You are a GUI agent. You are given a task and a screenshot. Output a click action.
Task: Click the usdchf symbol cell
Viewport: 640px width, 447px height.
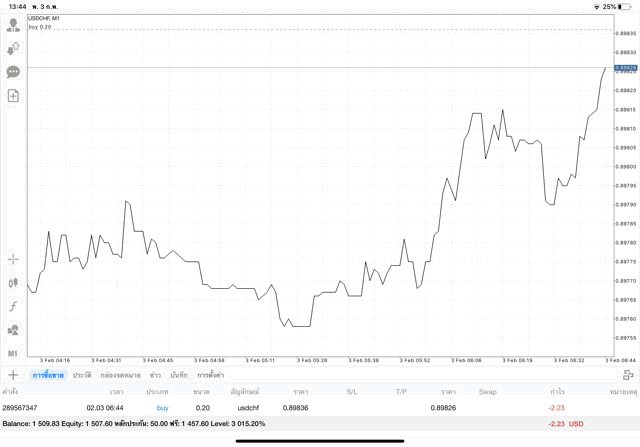[248, 408]
